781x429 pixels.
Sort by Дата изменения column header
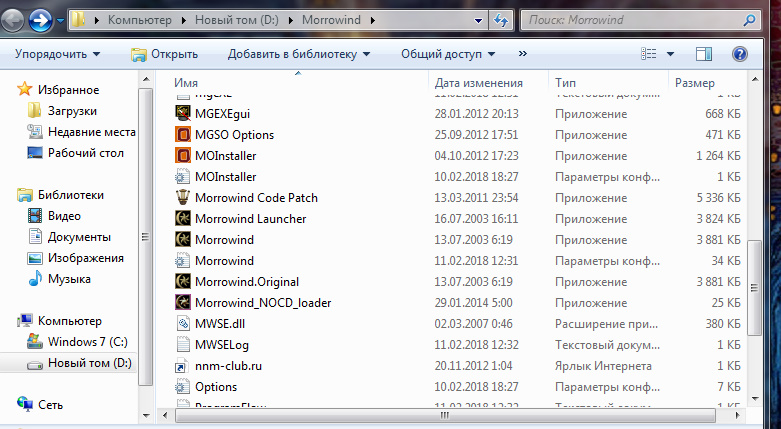(x=488, y=83)
